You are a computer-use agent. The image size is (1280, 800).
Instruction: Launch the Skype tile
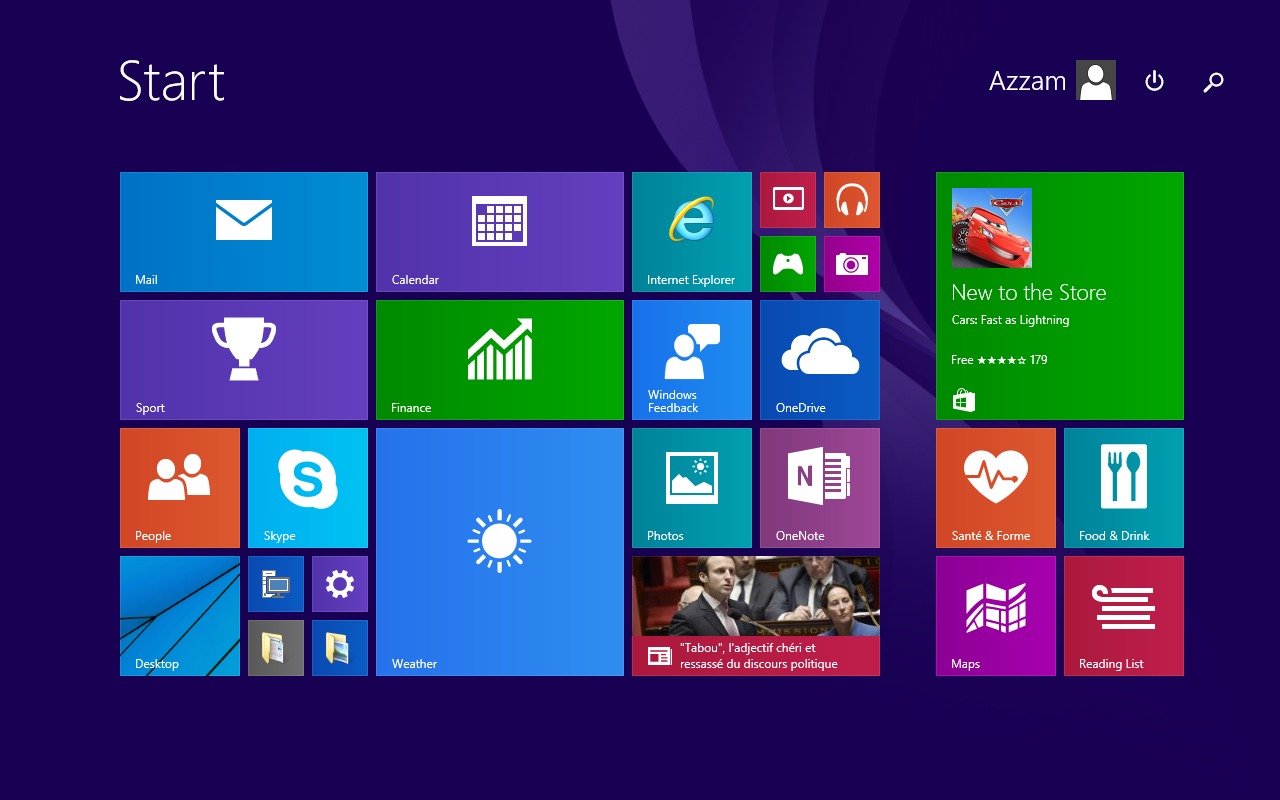[308, 488]
